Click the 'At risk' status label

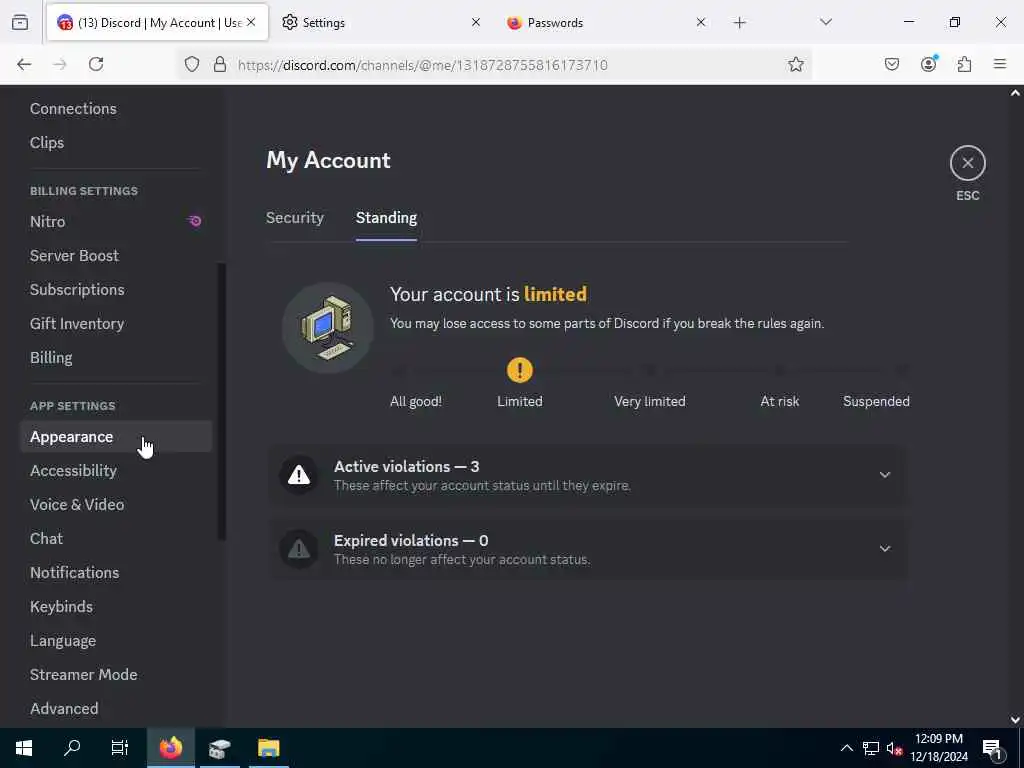(779, 401)
